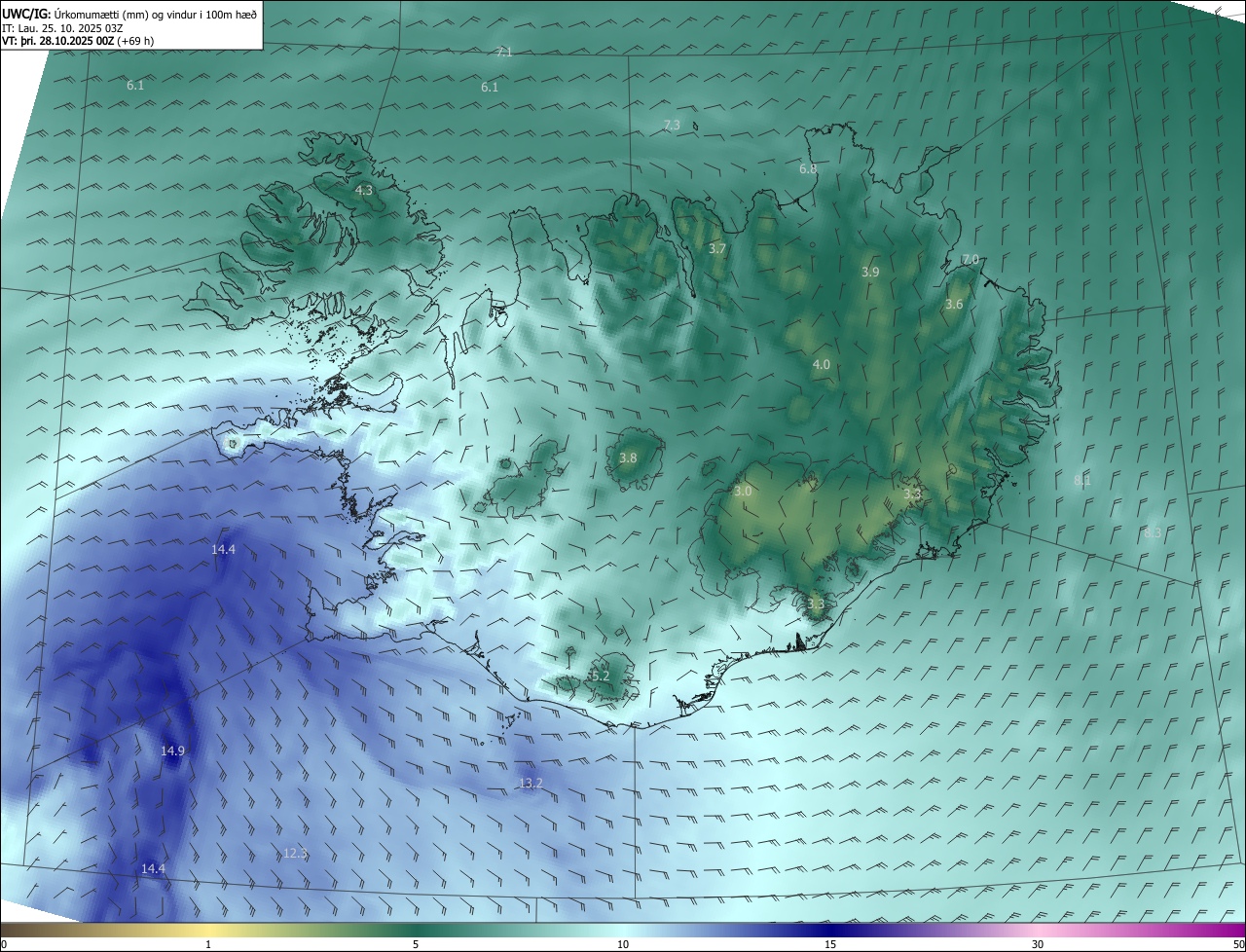The height and width of the screenshot is (952, 1246).
Task: Click legend tick label 5
Action: 416,944
